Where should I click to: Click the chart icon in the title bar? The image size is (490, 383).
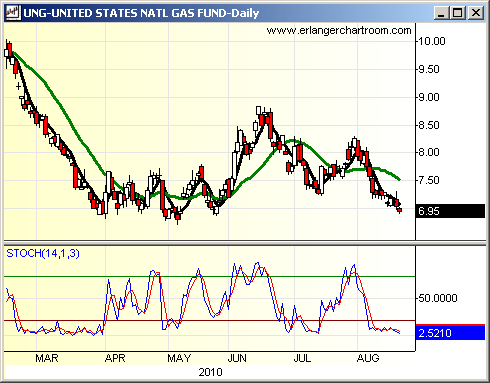pyautogui.click(x=13, y=13)
